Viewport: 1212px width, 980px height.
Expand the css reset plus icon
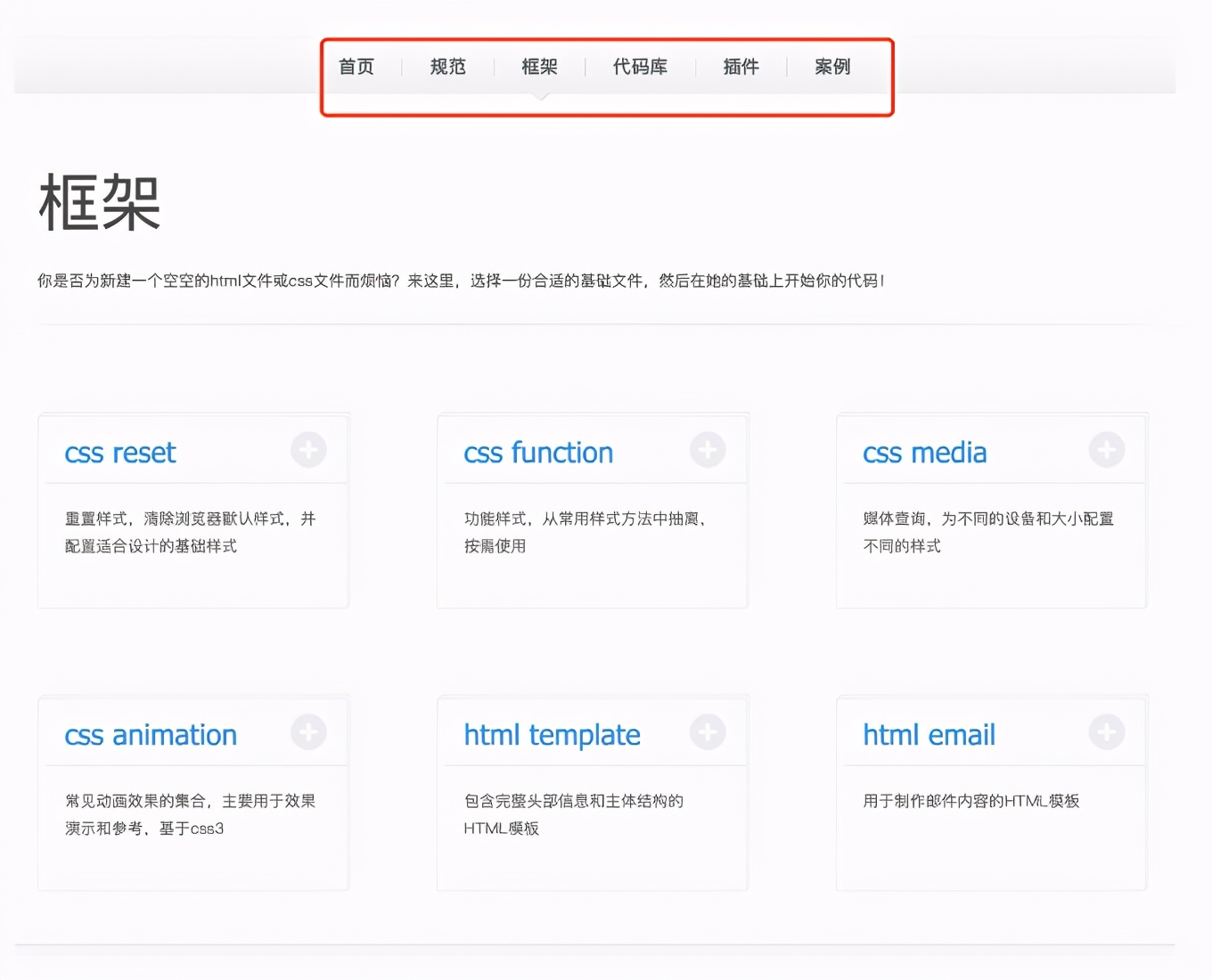pyautogui.click(x=308, y=450)
